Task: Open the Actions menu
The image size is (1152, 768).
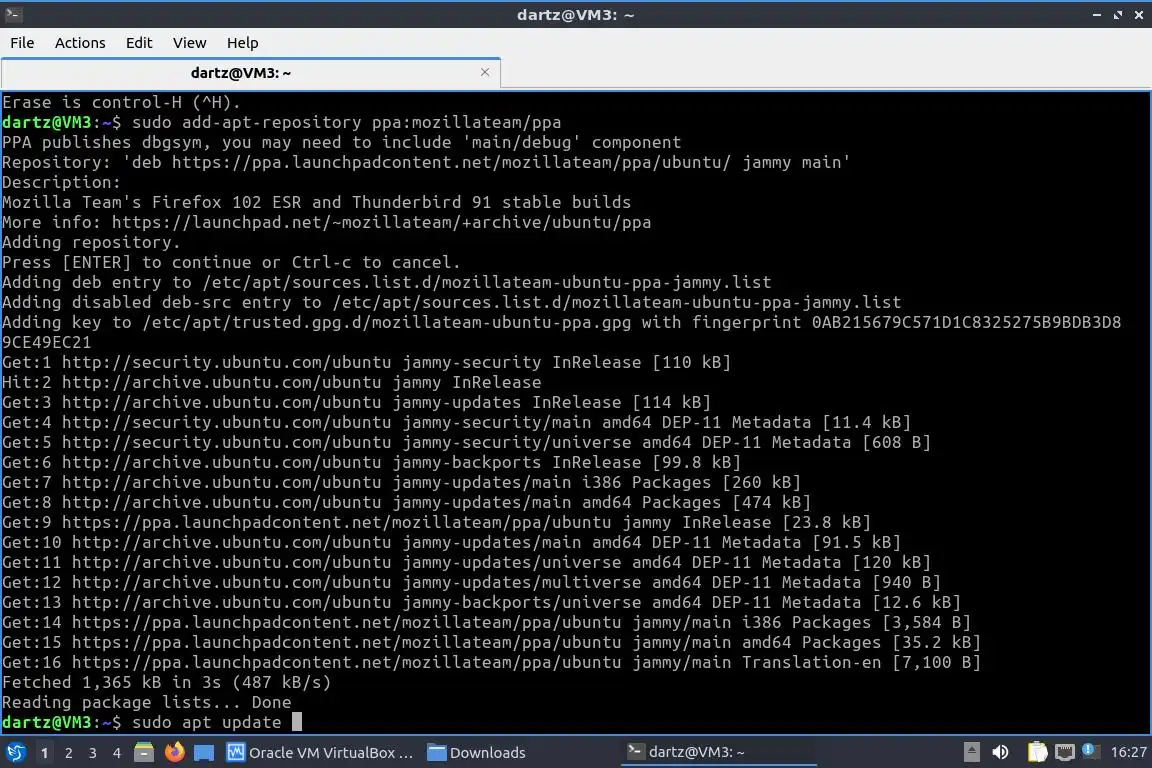Action: click(80, 43)
